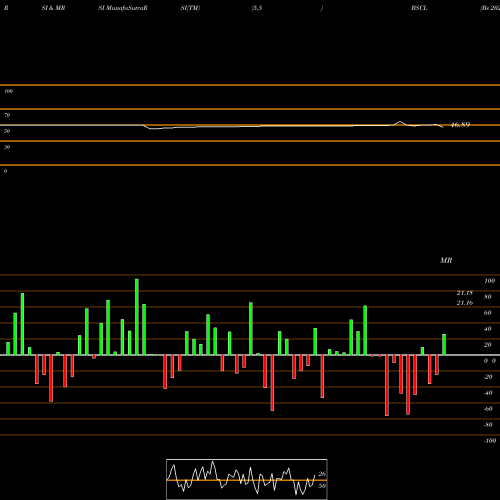Click the 50 label inside mini chart
Viewport: 500px width, 500px height.
[x=322, y=486]
